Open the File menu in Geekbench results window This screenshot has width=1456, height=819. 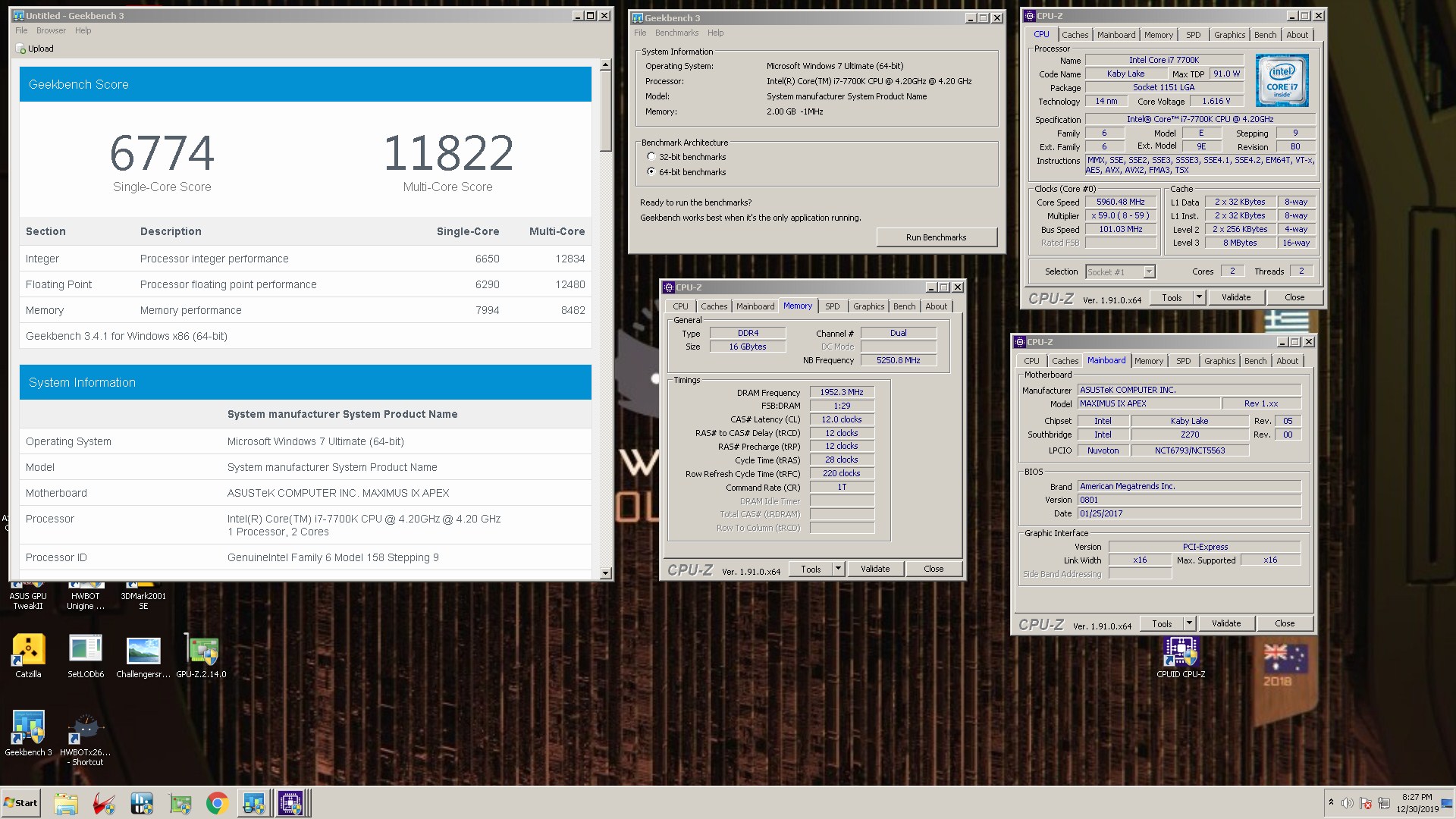(21, 30)
